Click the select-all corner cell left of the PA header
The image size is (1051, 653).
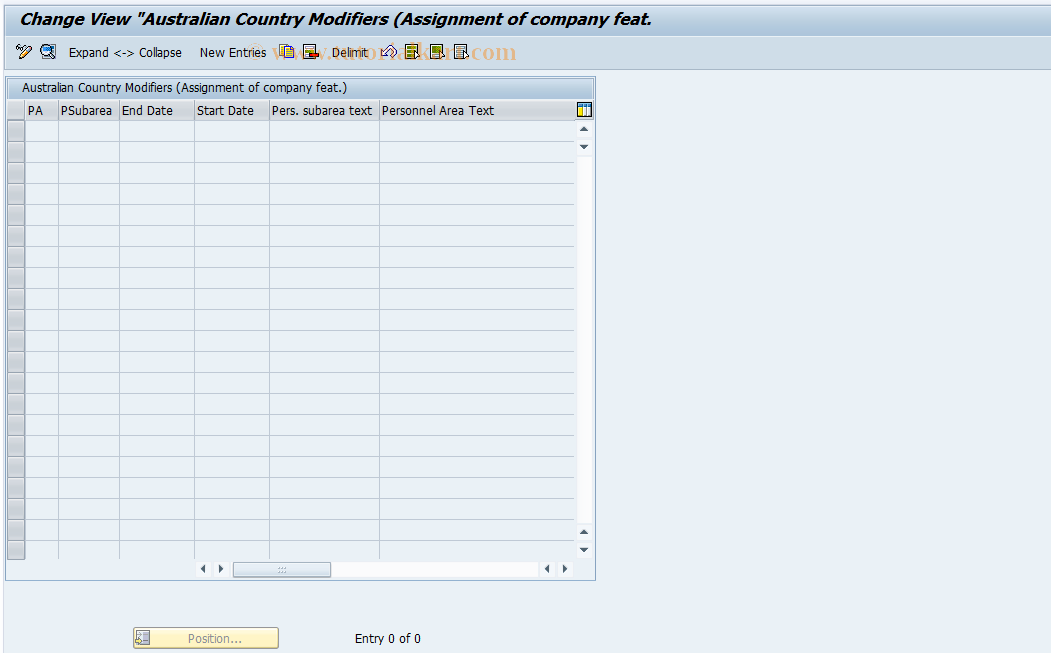(16, 111)
